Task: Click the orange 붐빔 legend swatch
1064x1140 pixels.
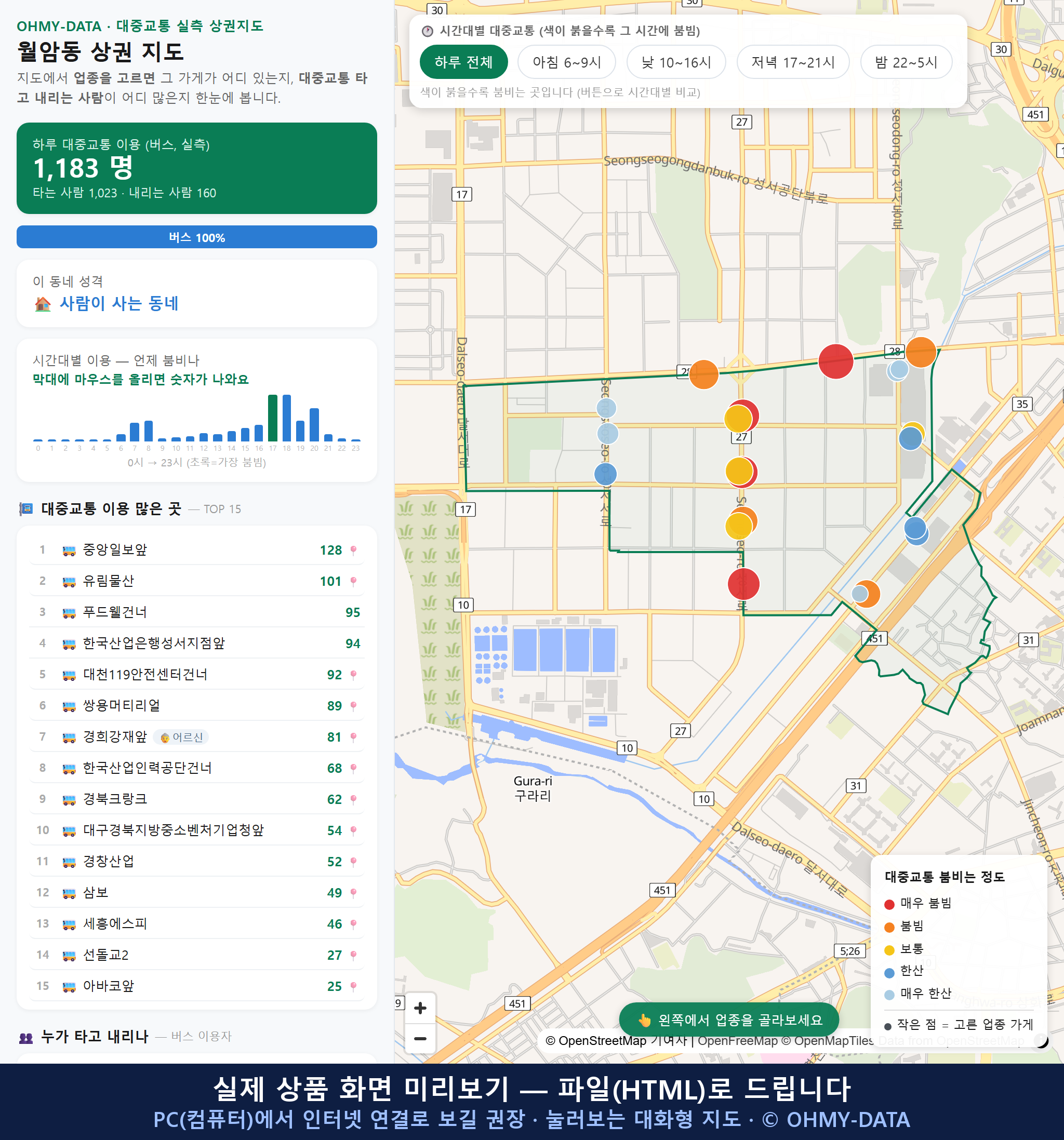Action: tap(889, 927)
